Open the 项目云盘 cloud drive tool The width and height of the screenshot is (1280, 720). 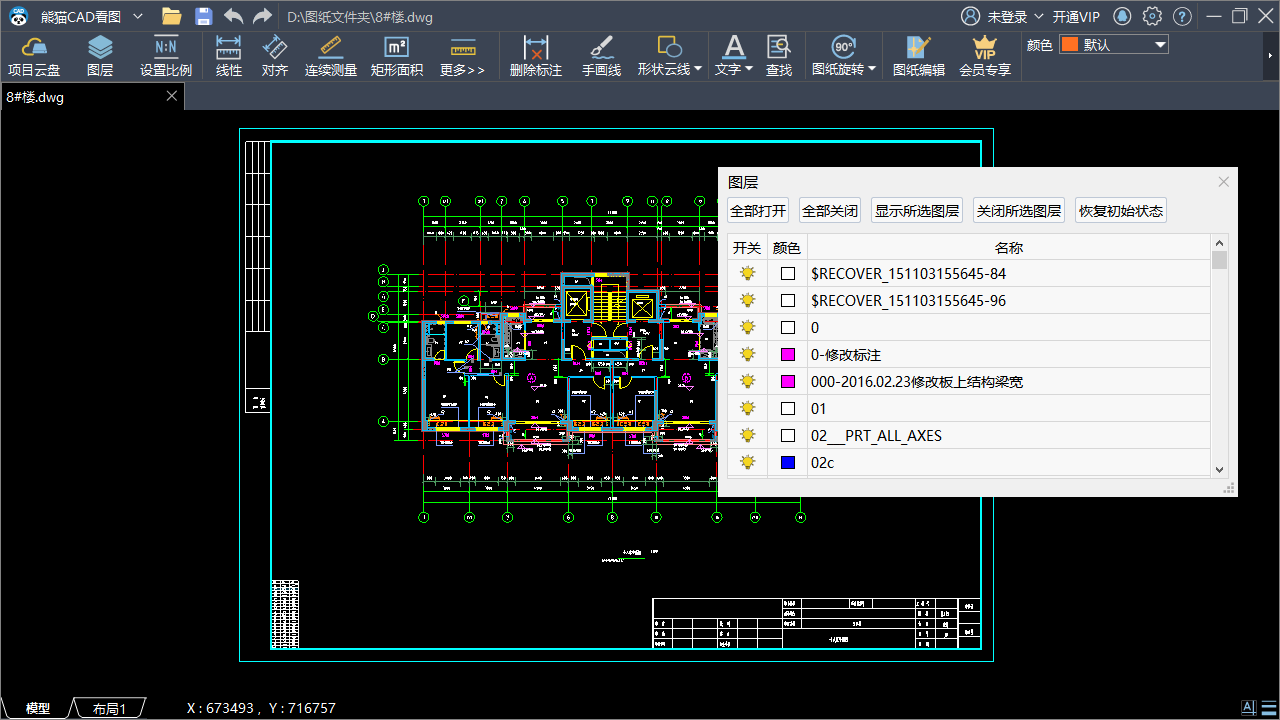point(34,56)
